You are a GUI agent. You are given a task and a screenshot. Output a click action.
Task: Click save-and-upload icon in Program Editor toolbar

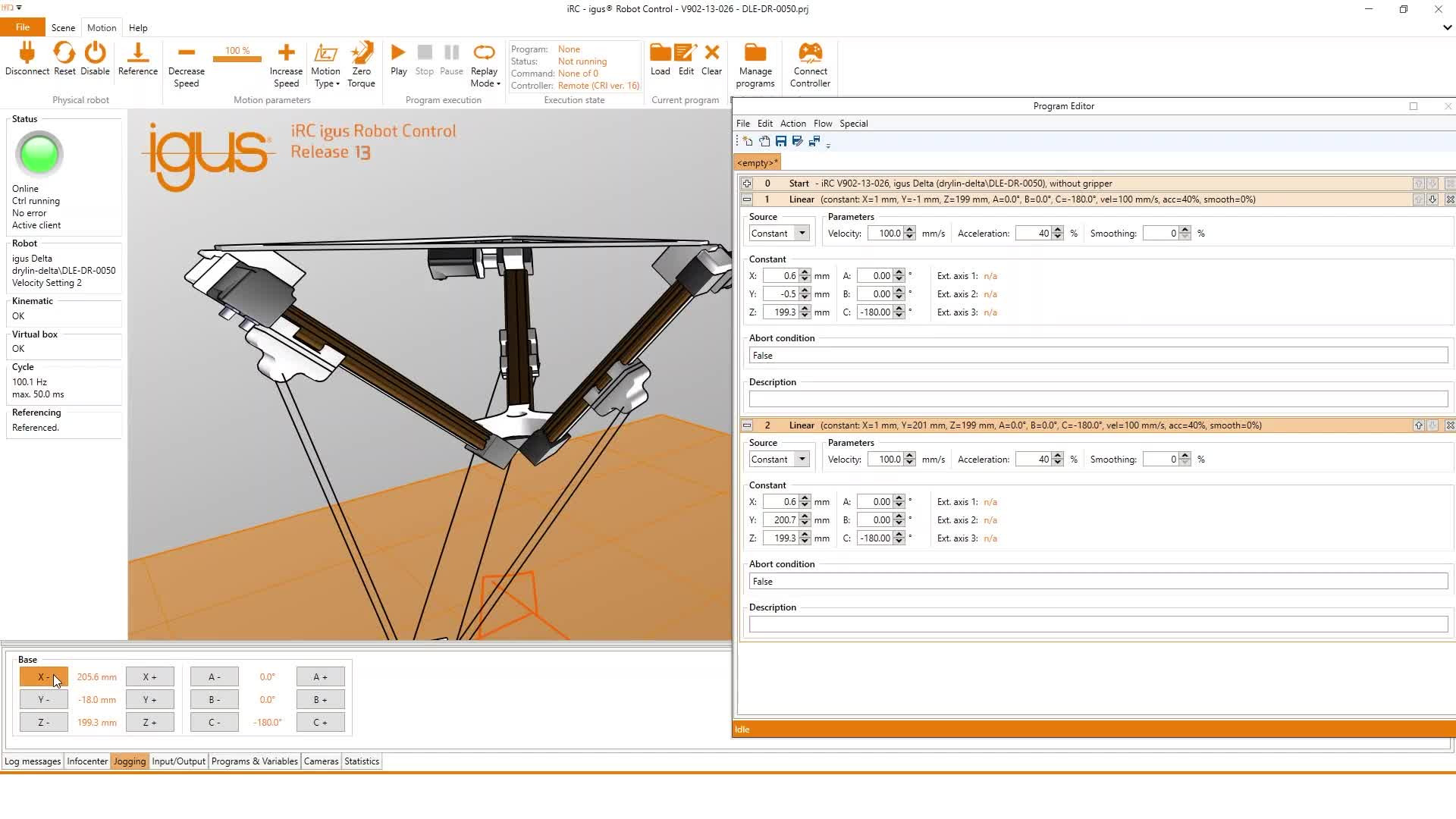click(814, 141)
